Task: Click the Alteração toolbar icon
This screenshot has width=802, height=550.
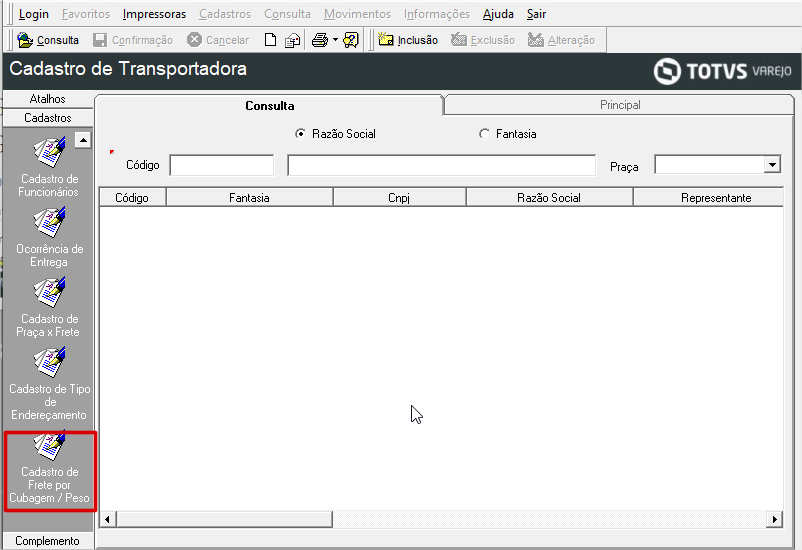Action: coord(536,39)
